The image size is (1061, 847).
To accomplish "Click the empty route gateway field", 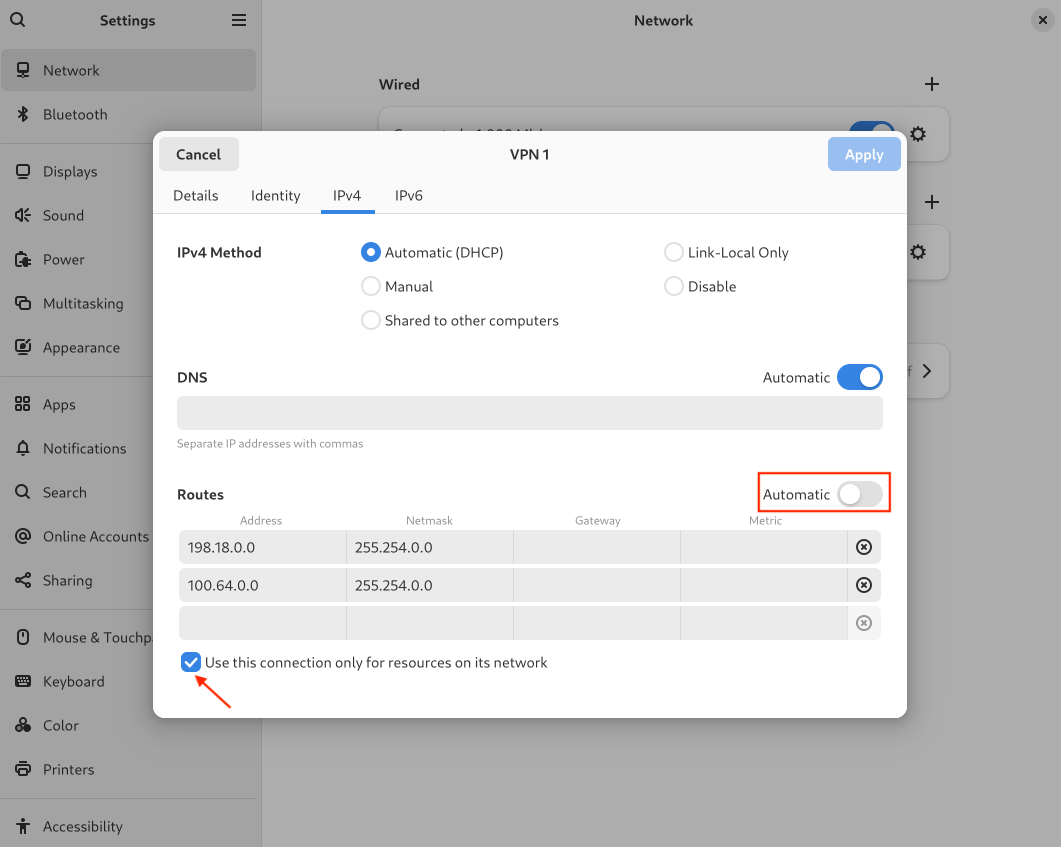I will click(x=597, y=622).
